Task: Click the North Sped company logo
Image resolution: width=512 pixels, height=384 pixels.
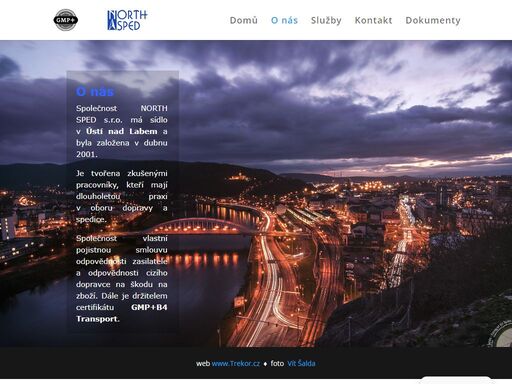Action: [127, 20]
